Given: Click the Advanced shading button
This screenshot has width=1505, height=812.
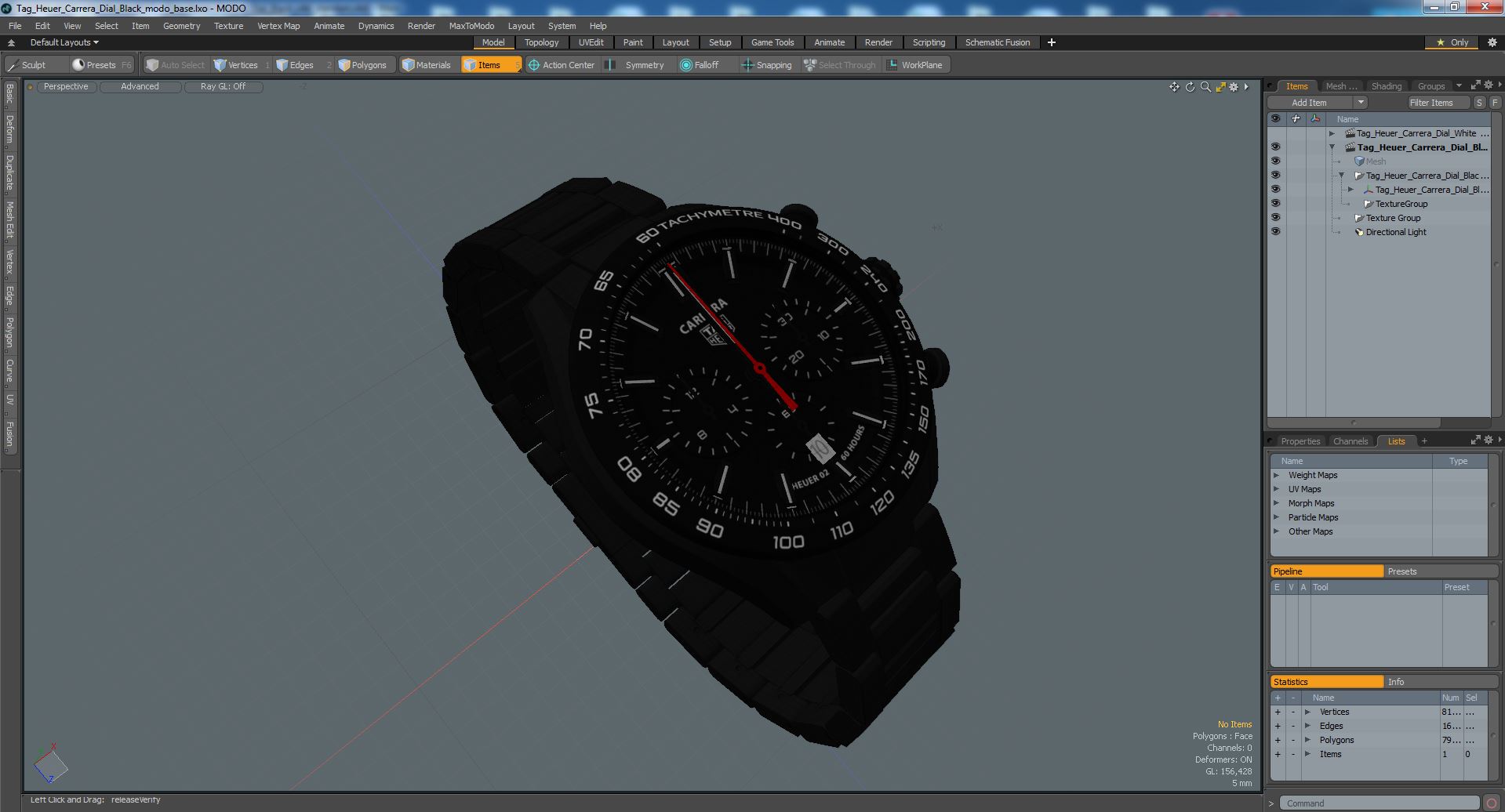Looking at the screenshot, I should (x=140, y=87).
